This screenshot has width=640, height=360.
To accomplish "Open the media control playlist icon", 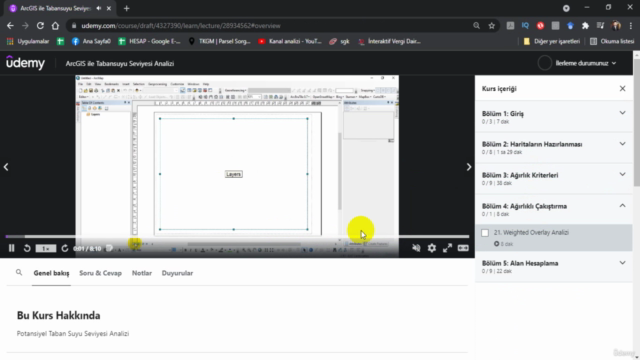I will [600, 26].
